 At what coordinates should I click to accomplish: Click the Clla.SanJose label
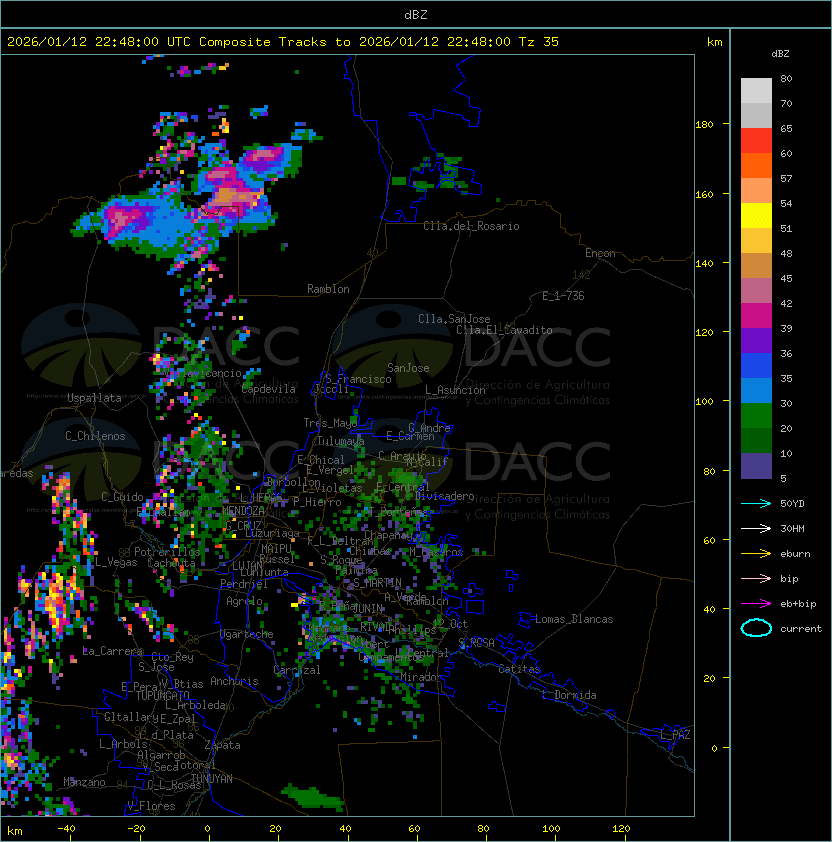point(454,319)
